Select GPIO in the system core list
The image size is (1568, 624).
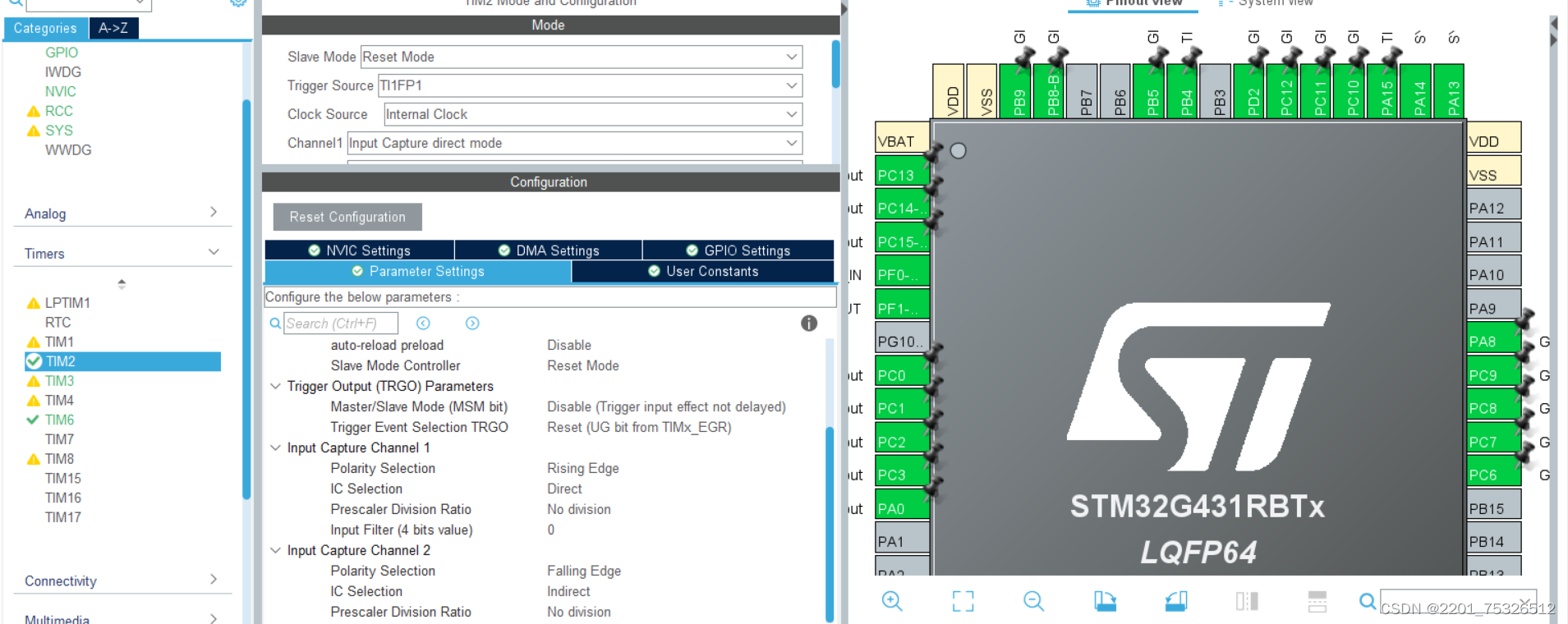click(x=62, y=53)
